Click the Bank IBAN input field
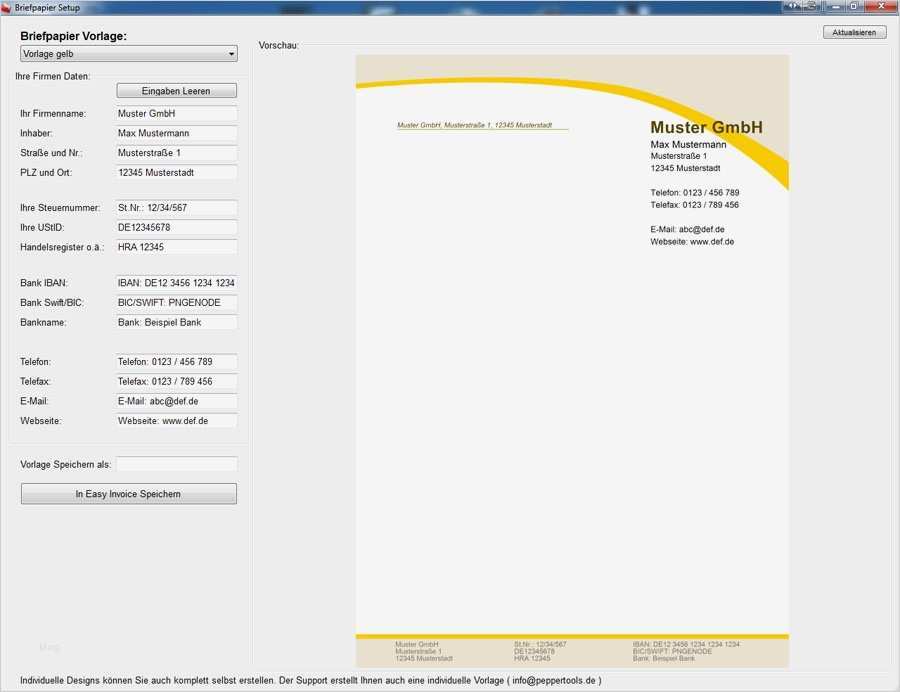The width and height of the screenshot is (900, 692). 176,283
